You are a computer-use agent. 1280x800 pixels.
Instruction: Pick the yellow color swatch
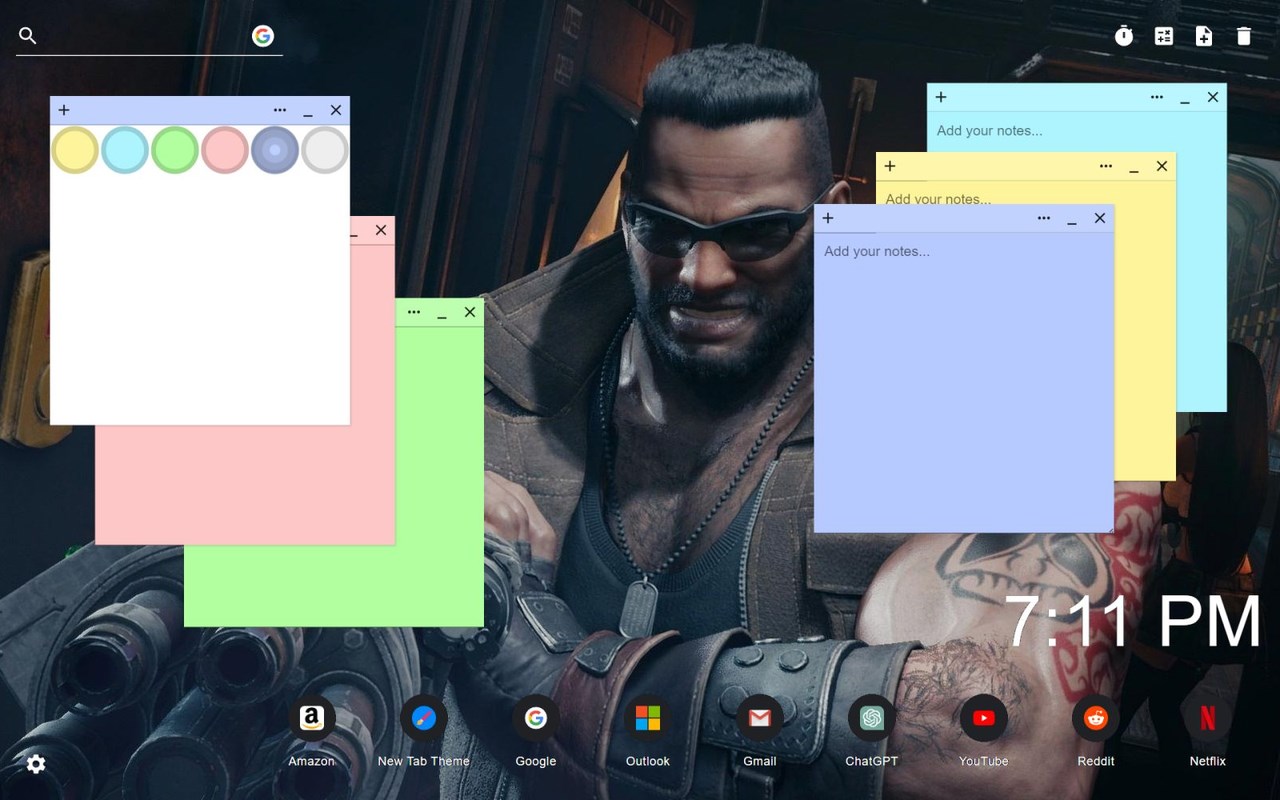75,150
